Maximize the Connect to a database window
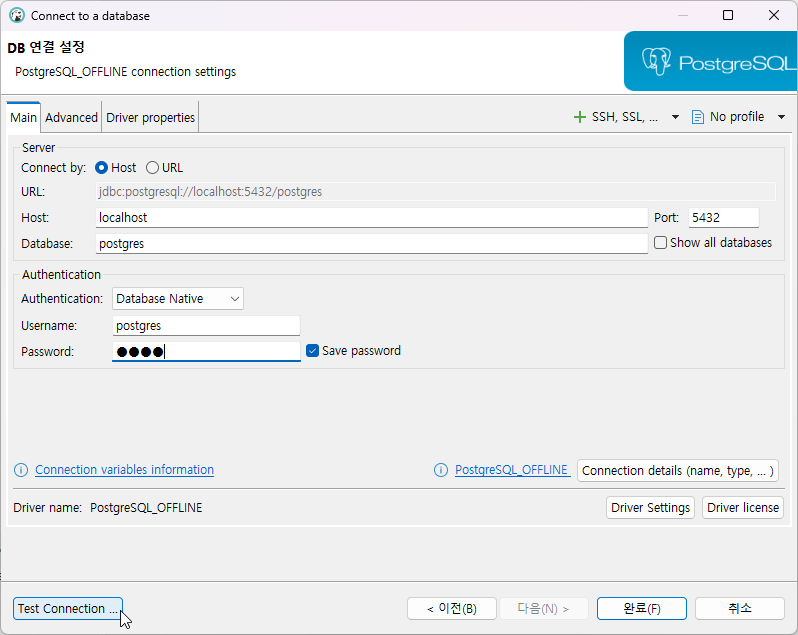The height and width of the screenshot is (635, 798). [728, 15]
